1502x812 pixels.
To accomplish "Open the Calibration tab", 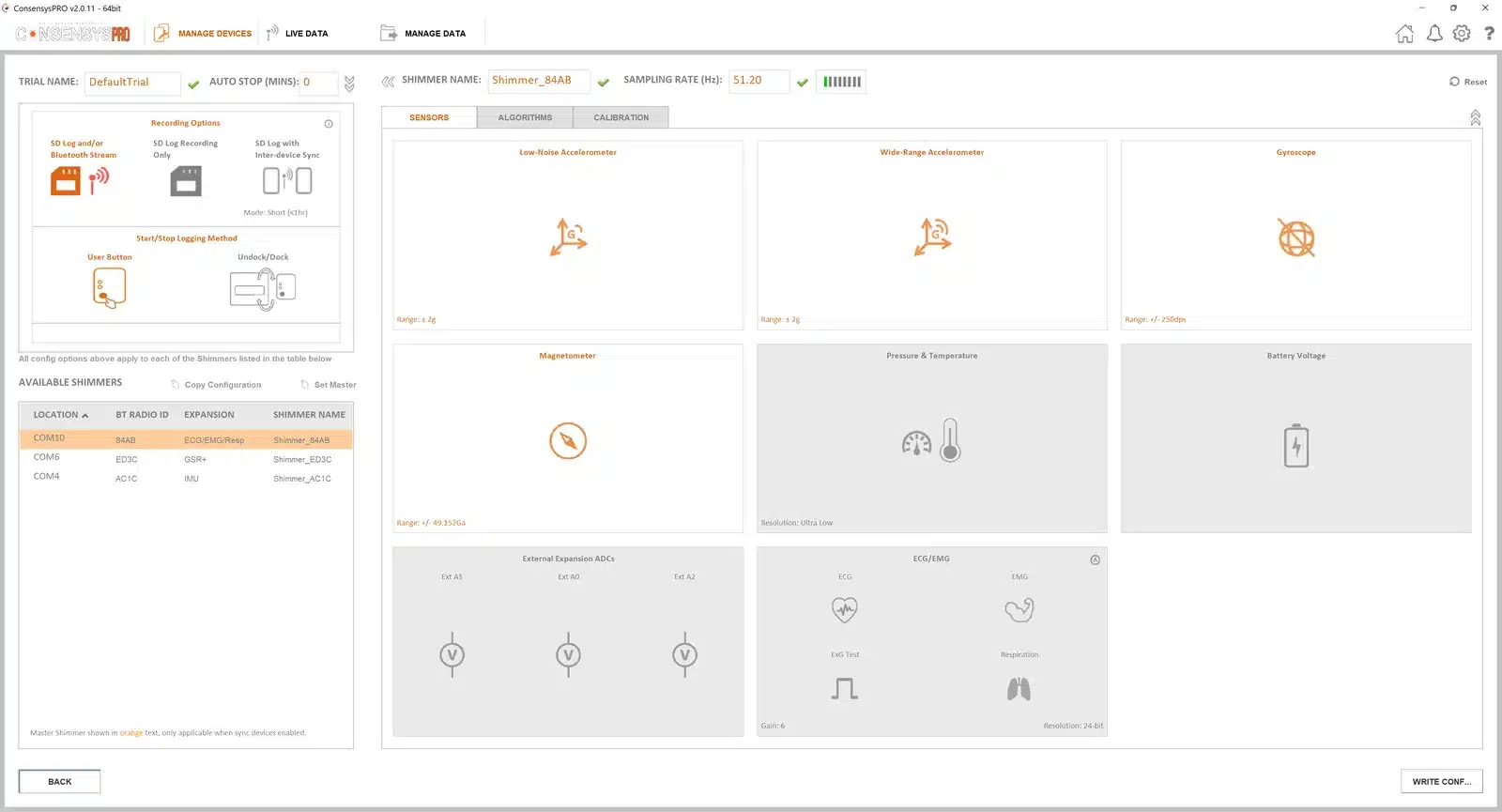I will coord(621,117).
